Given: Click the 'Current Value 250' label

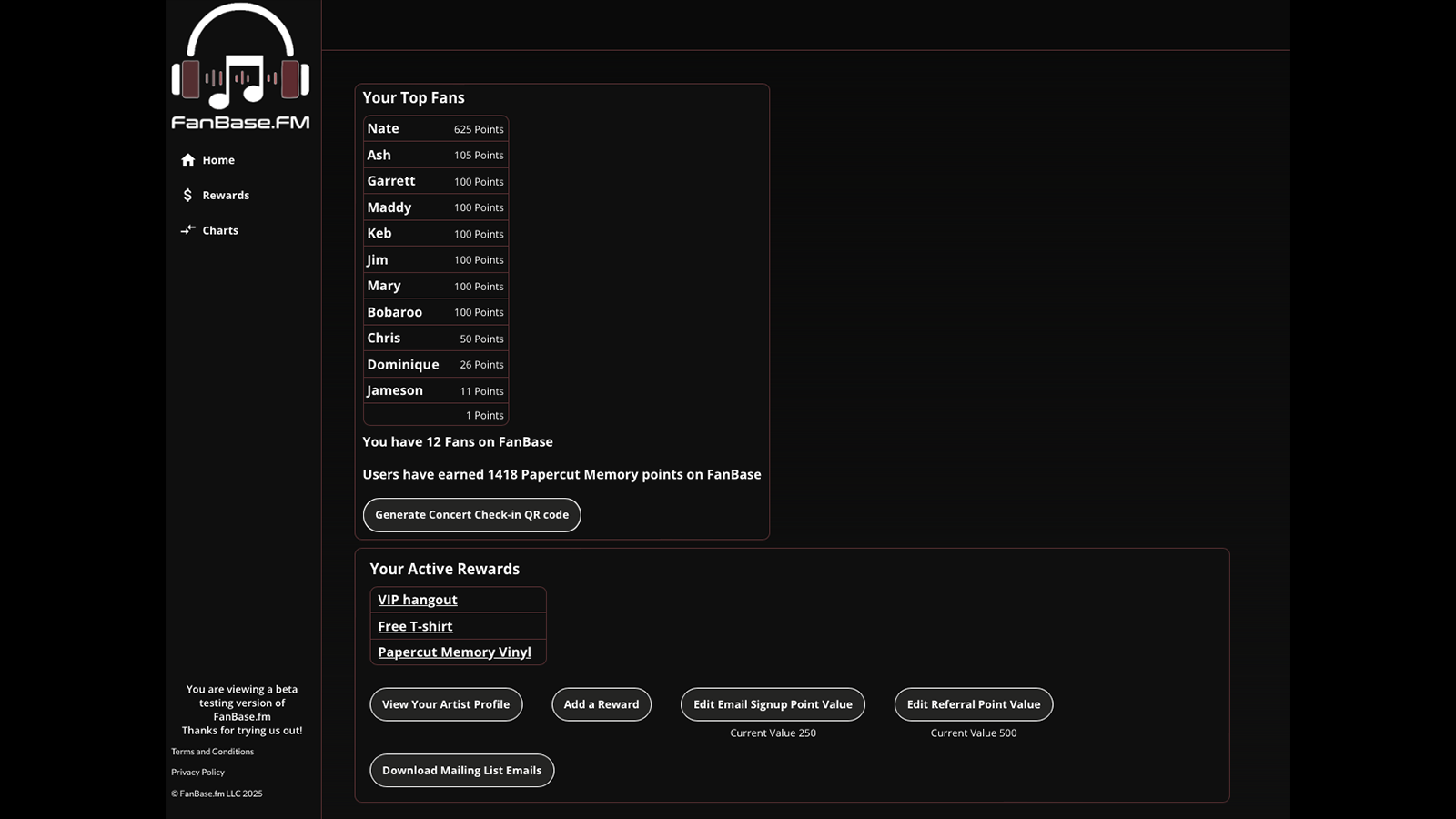Looking at the screenshot, I should pos(773,733).
